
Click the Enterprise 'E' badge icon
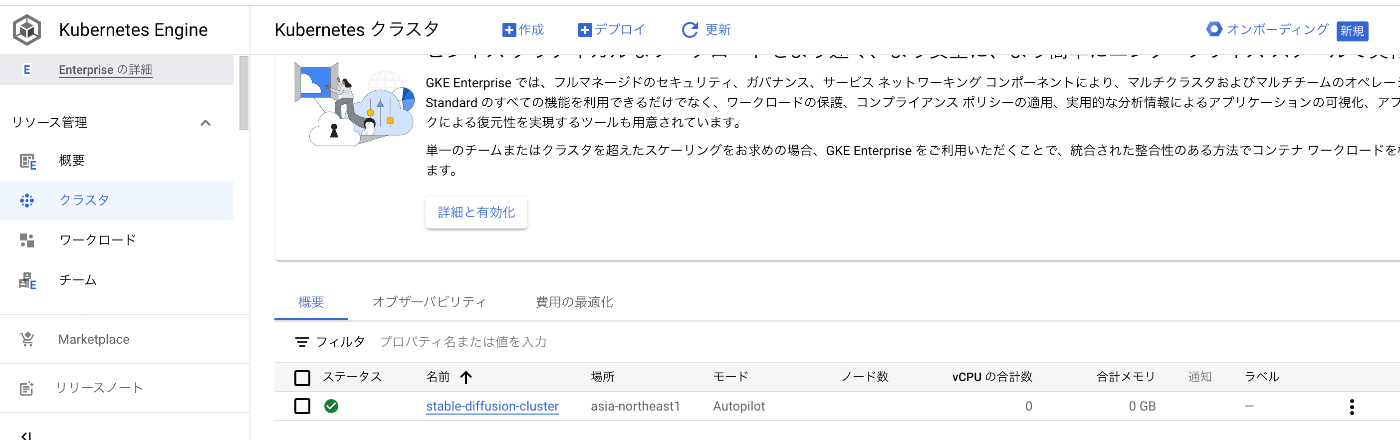[x=27, y=70]
